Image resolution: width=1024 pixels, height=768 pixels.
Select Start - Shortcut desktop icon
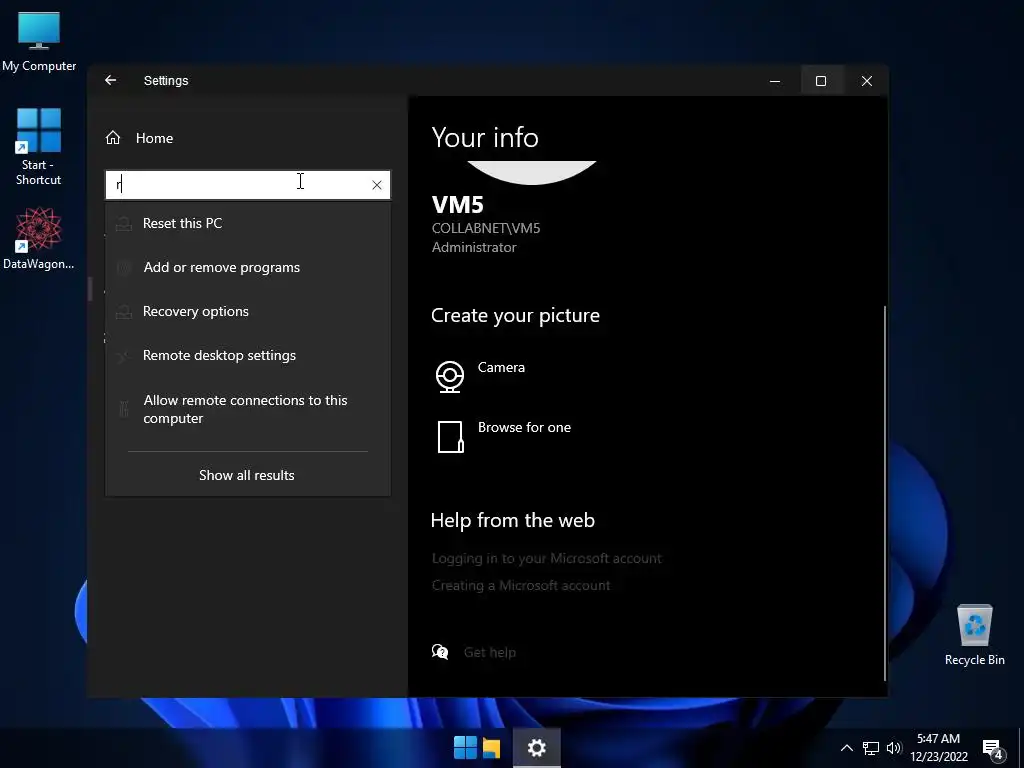39,147
